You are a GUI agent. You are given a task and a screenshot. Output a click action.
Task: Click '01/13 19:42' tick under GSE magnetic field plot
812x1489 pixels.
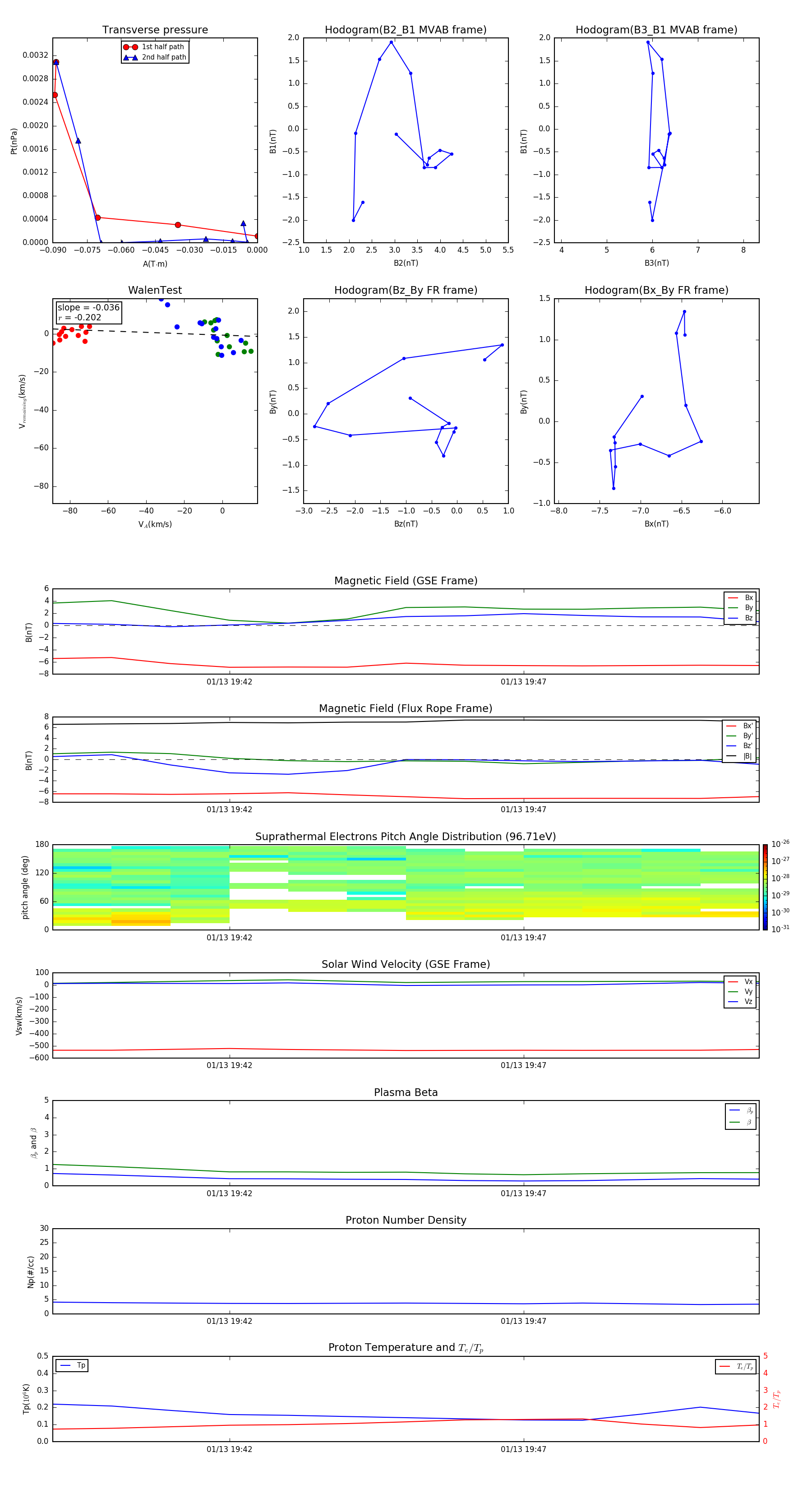(x=230, y=681)
